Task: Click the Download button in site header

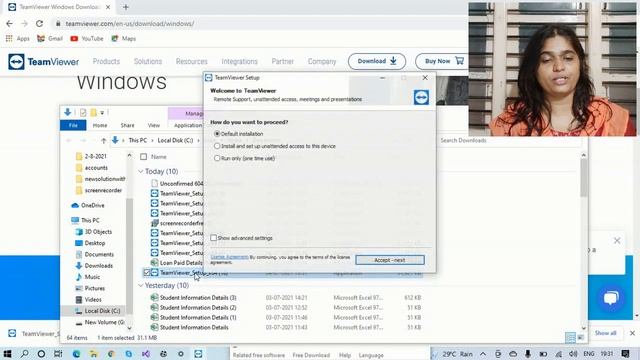Action: coord(377,61)
